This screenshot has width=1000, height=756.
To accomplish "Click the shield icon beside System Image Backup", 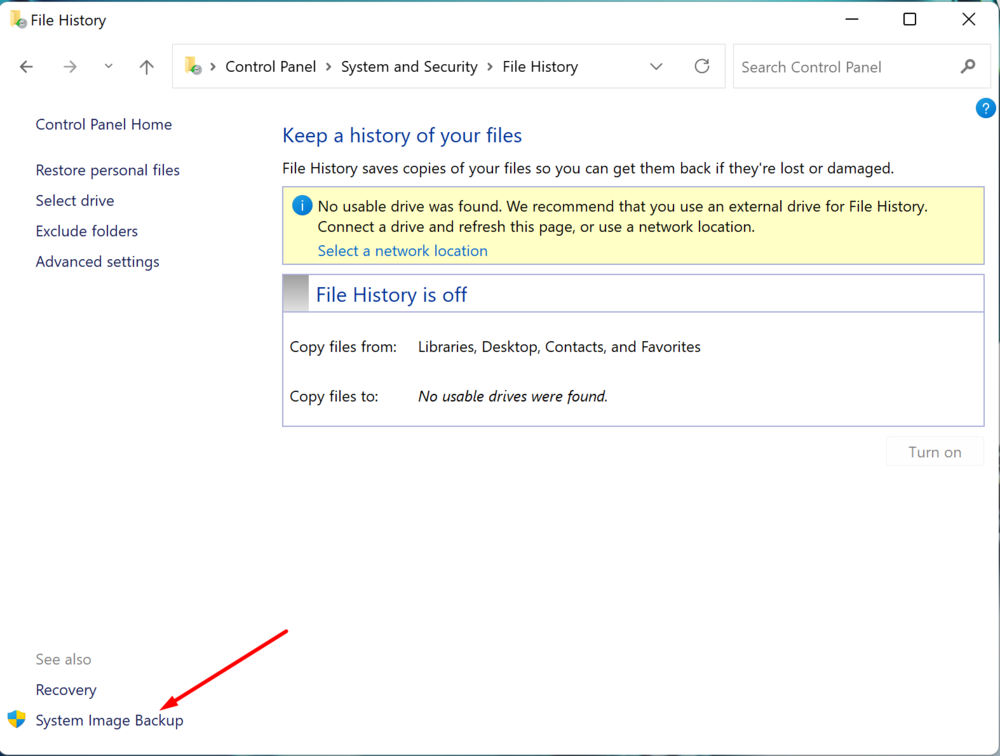I will pos(16,719).
